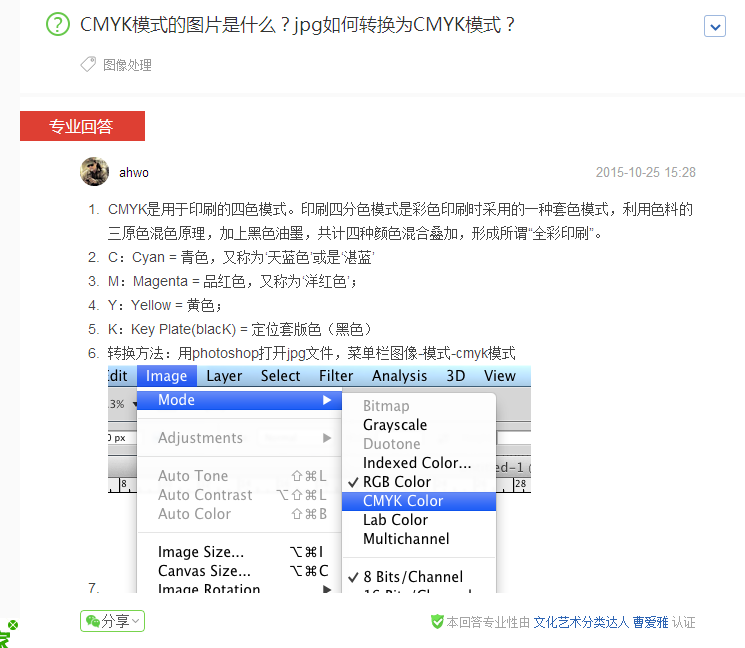Screen dimensions: 745x648
Task: Open the Select menu
Action: click(x=280, y=376)
